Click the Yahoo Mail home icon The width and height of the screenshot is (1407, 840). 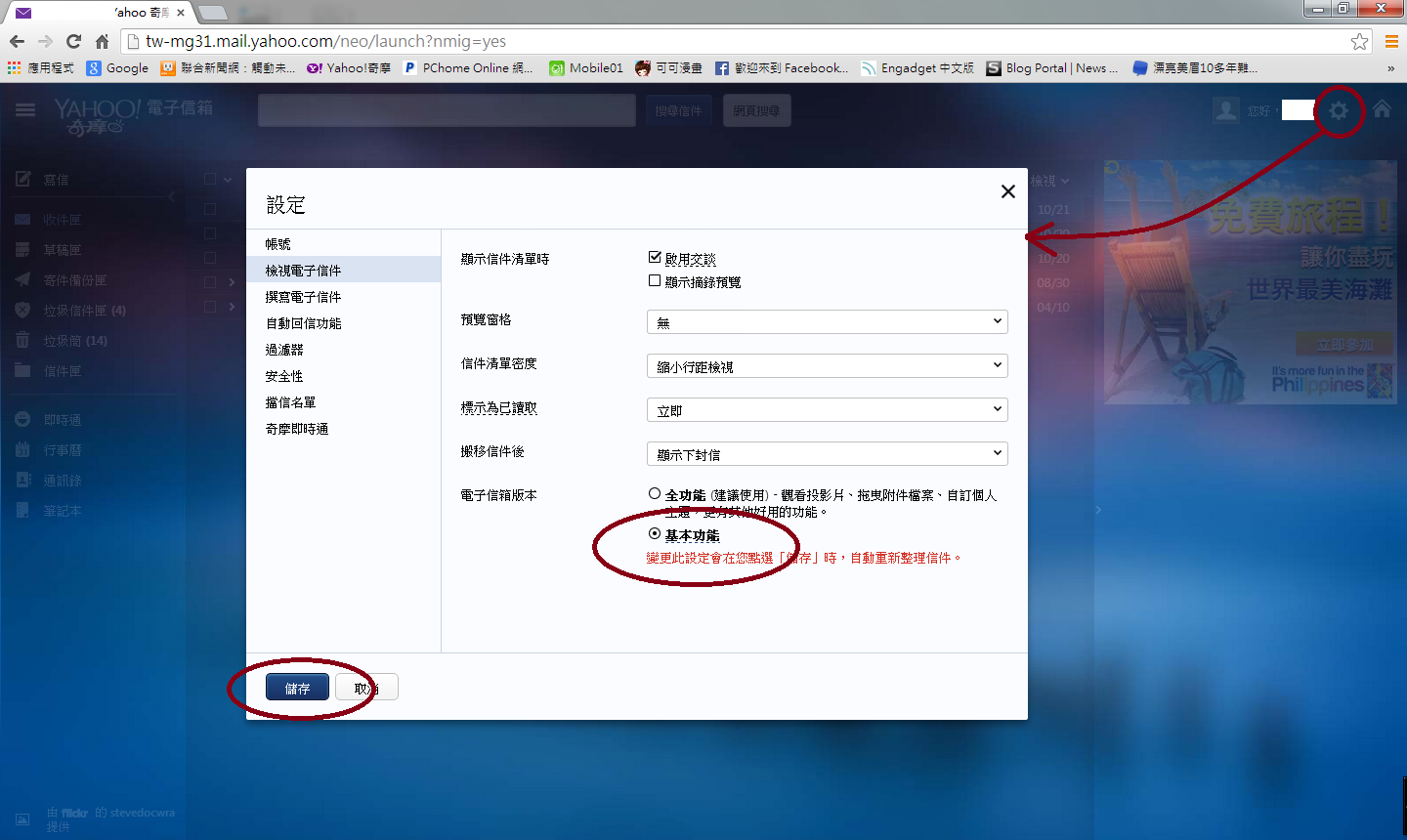coord(1382,109)
